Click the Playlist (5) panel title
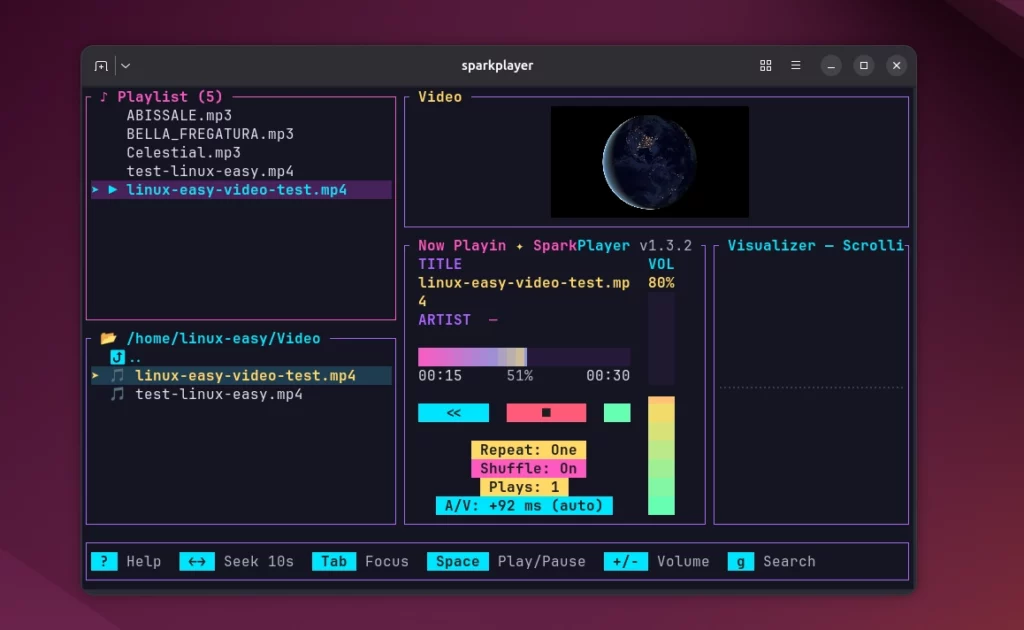 pos(170,97)
